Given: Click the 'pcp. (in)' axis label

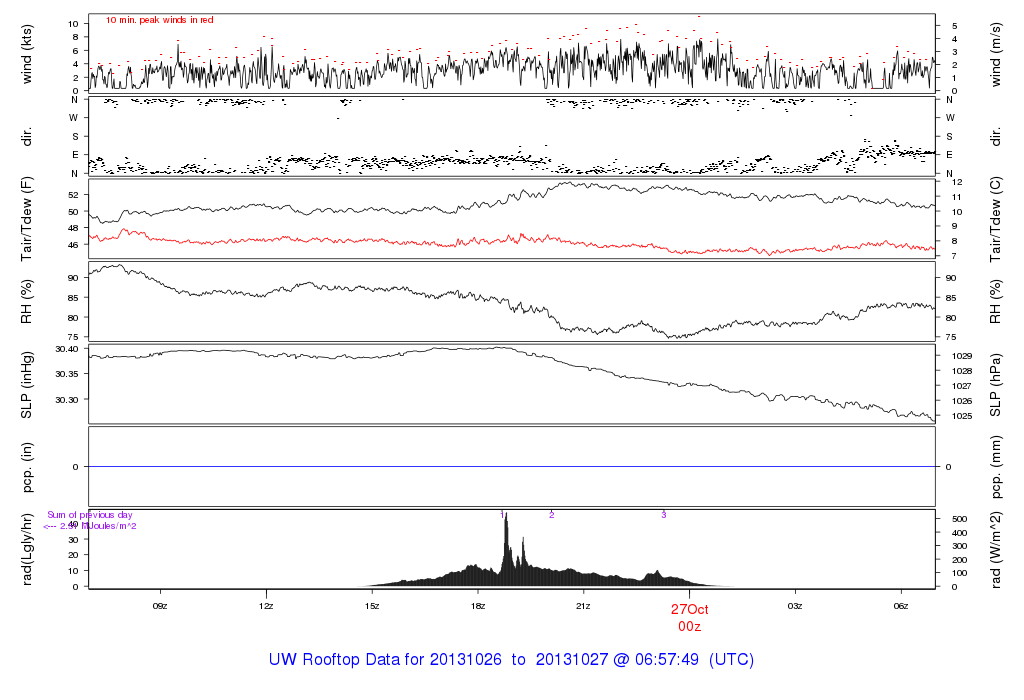Looking at the screenshot, I should click(x=27, y=467).
